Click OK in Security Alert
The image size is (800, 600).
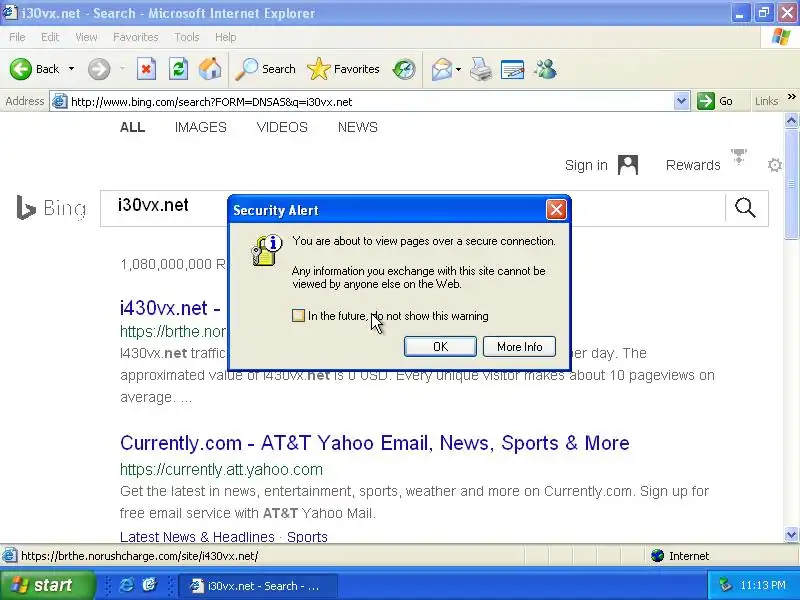[440, 346]
